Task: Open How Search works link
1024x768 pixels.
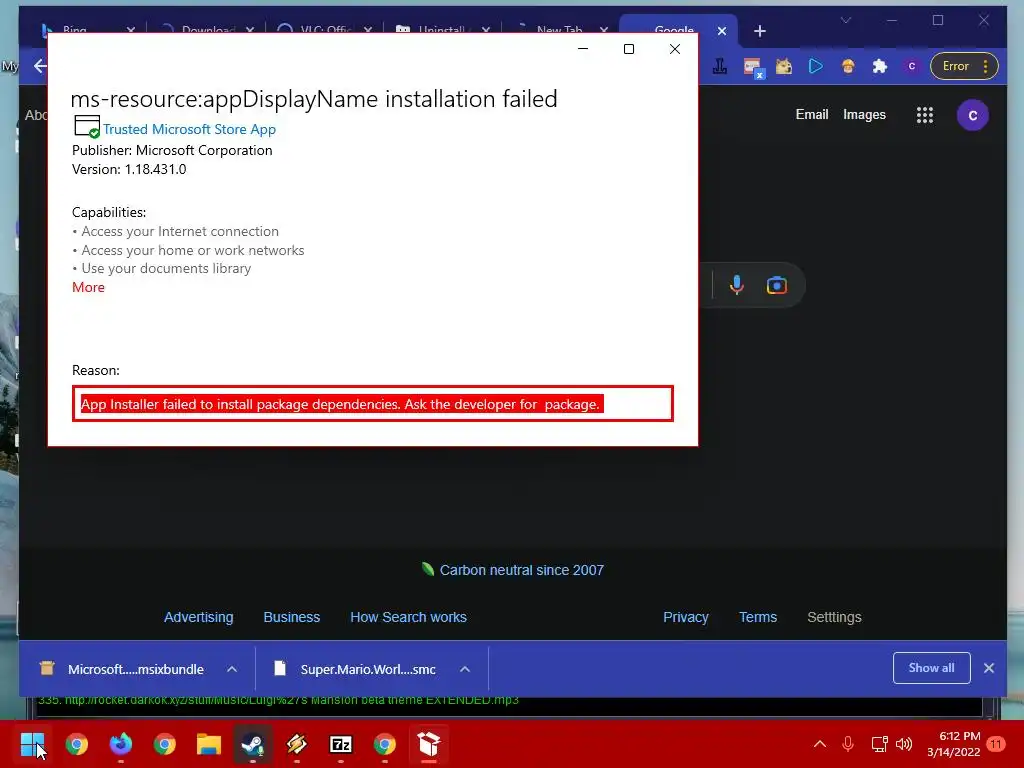Action: [x=408, y=617]
